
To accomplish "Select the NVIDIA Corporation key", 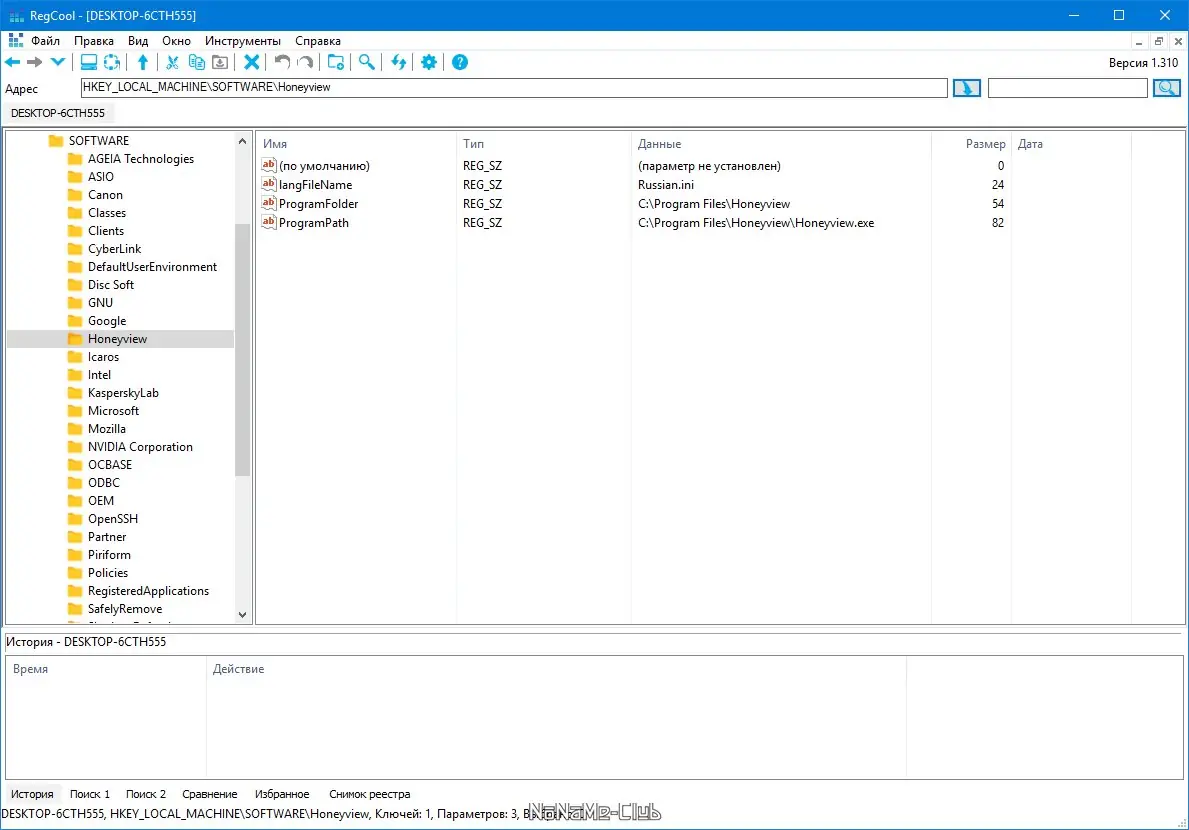I will (140, 446).
